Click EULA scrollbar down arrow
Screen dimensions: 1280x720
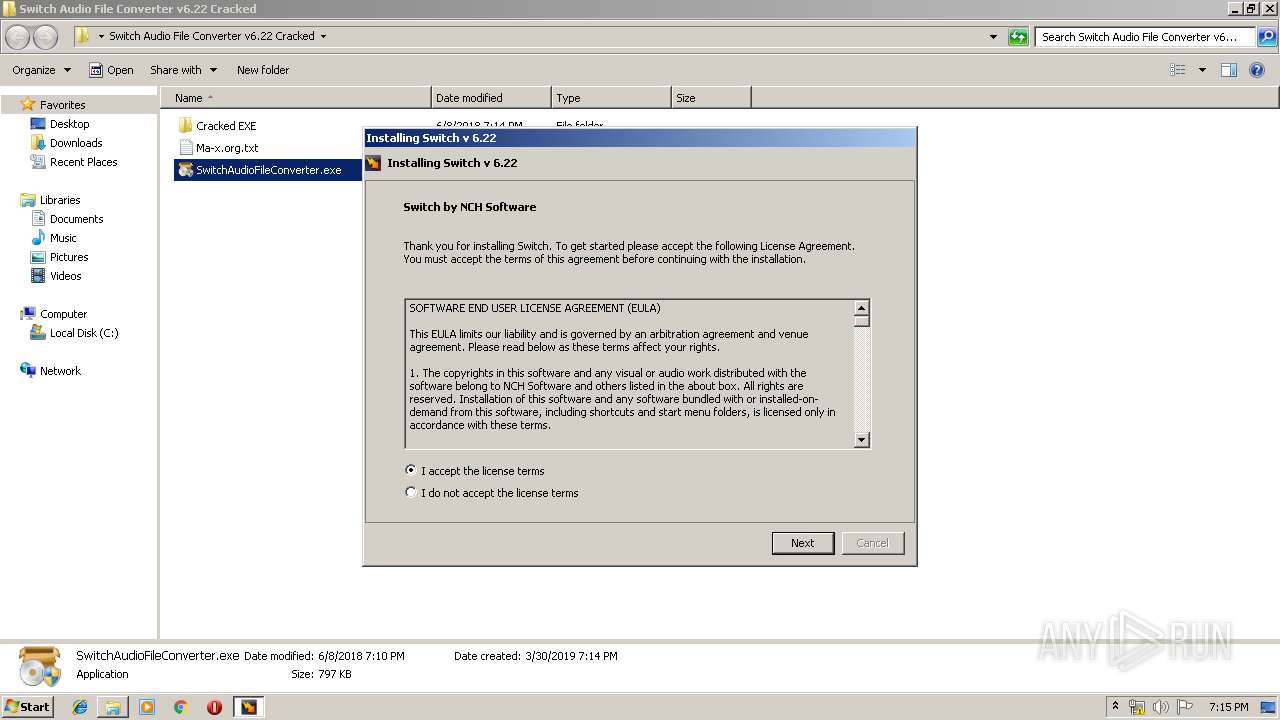862,440
